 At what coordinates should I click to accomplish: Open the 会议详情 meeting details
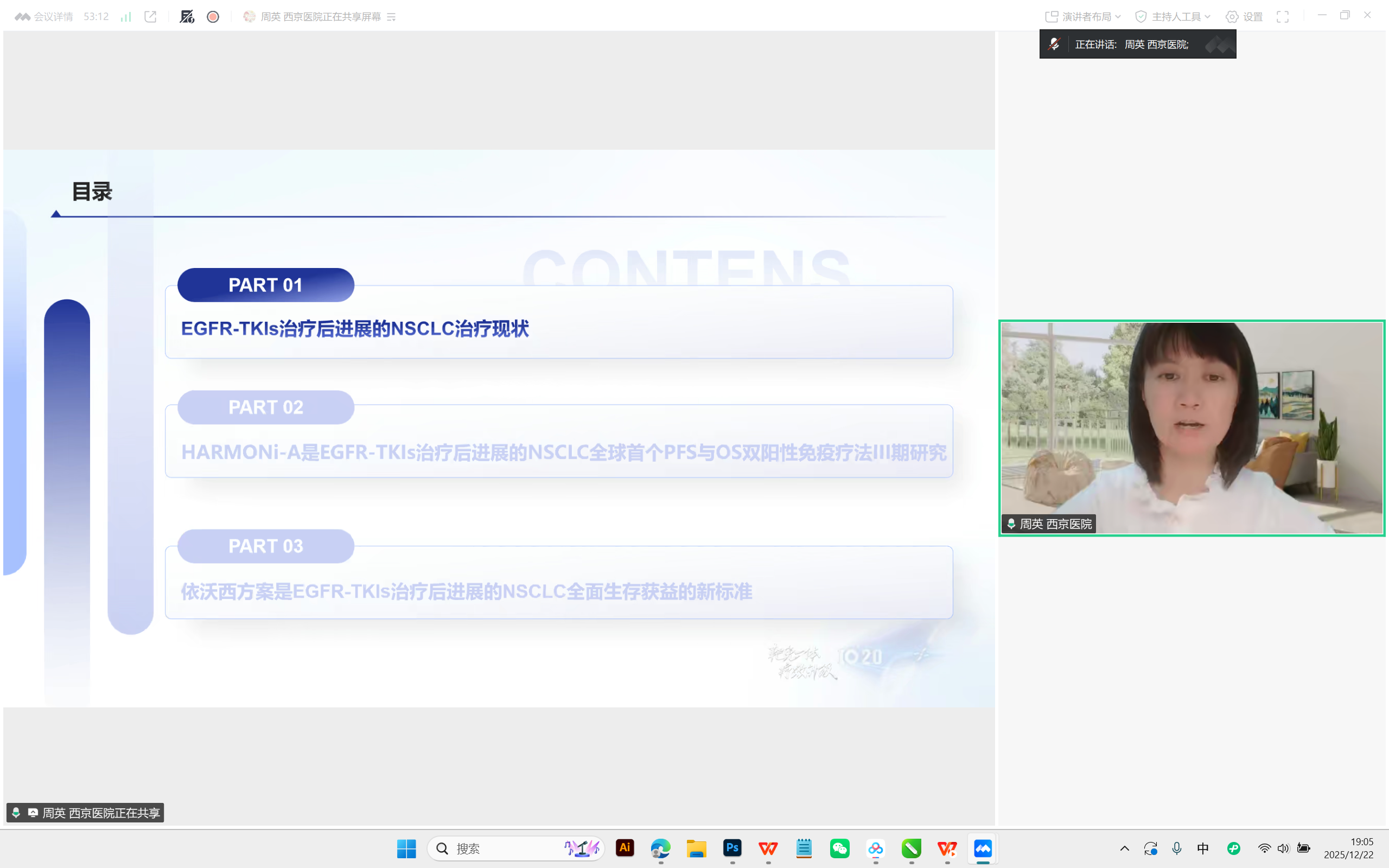tap(44, 17)
